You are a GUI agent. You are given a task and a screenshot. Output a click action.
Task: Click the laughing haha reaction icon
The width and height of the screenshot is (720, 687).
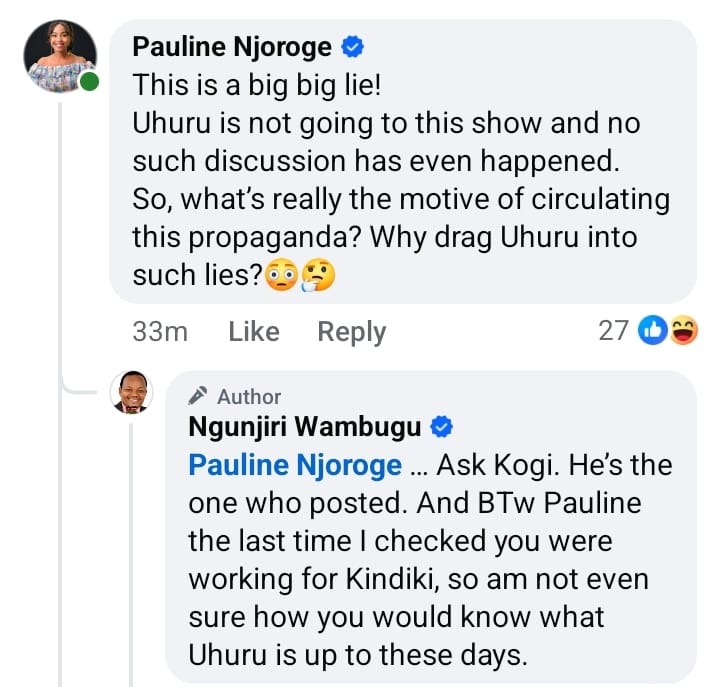(x=684, y=330)
